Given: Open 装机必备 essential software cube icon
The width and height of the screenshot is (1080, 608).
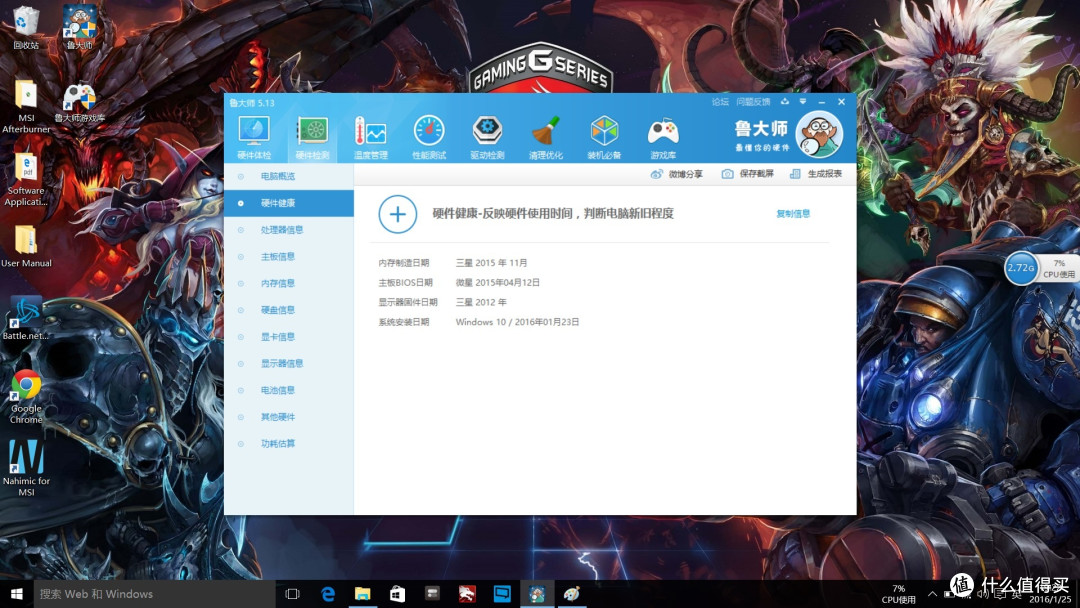Looking at the screenshot, I should [604, 138].
